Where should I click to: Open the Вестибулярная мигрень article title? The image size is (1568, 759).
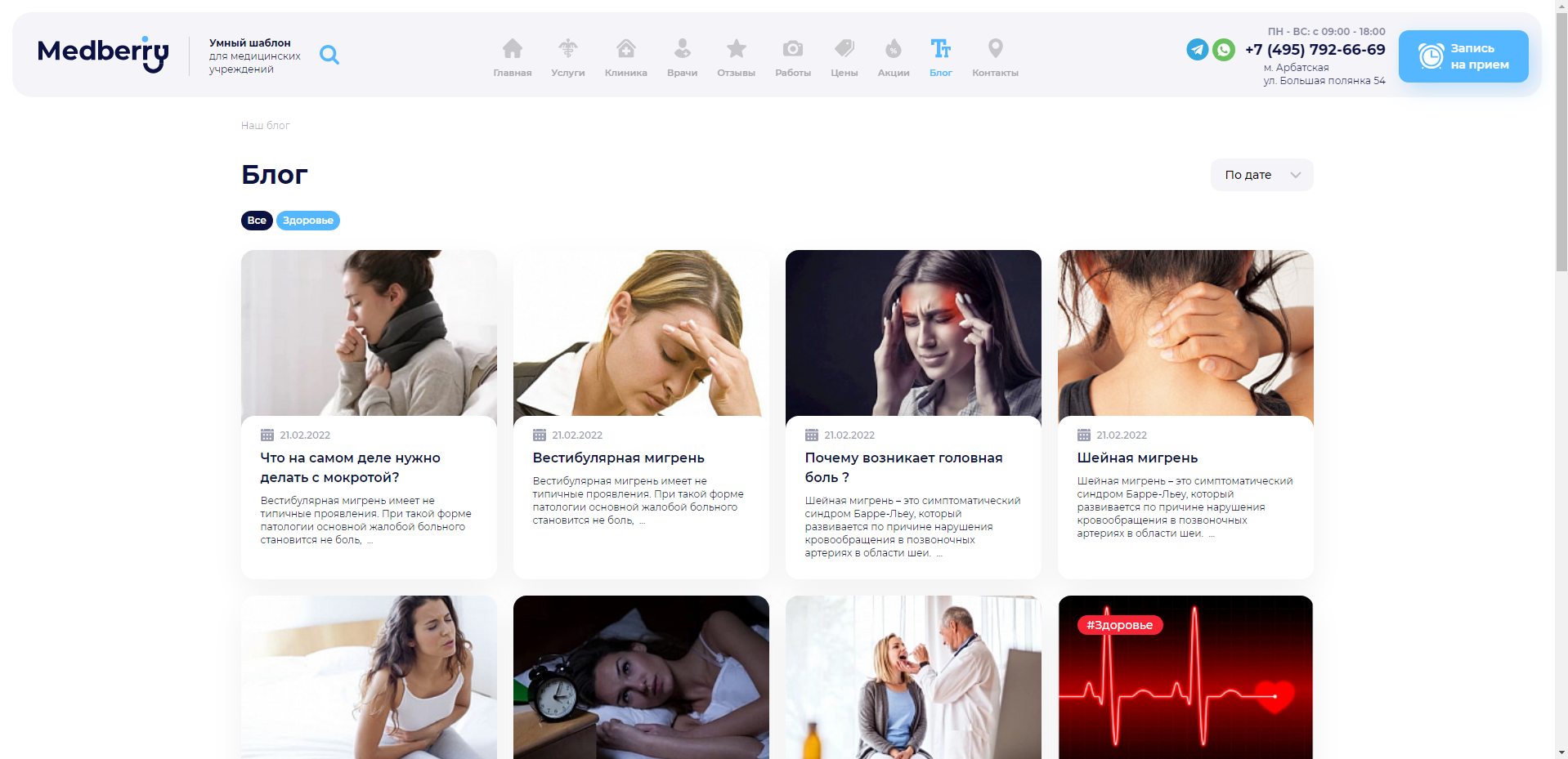(x=619, y=458)
